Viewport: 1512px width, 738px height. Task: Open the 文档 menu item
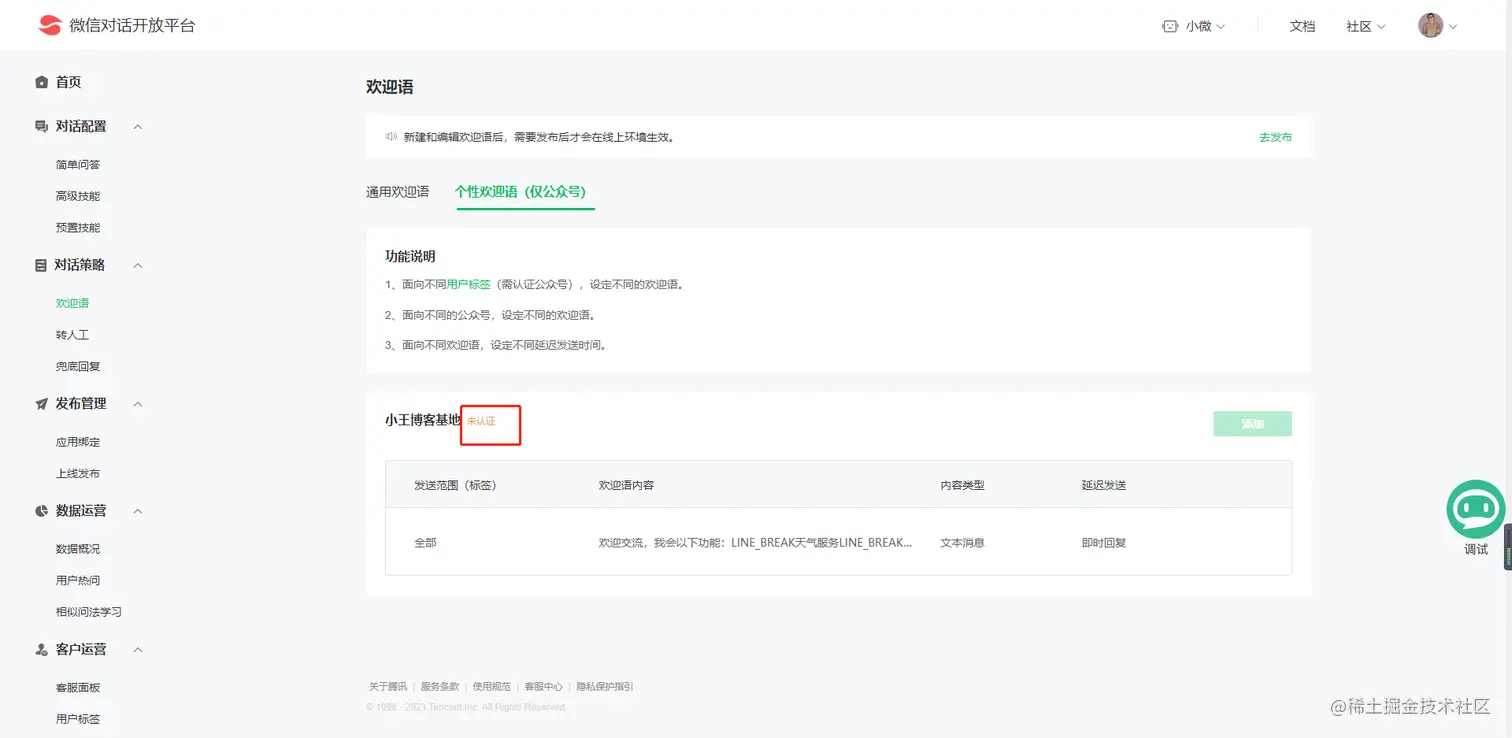click(x=1302, y=26)
